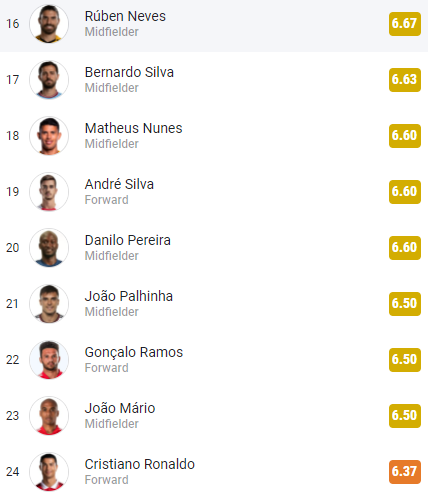The image size is (428, 495).
Task: Click the Rúben Neves name link
Action: pos(125,16)
